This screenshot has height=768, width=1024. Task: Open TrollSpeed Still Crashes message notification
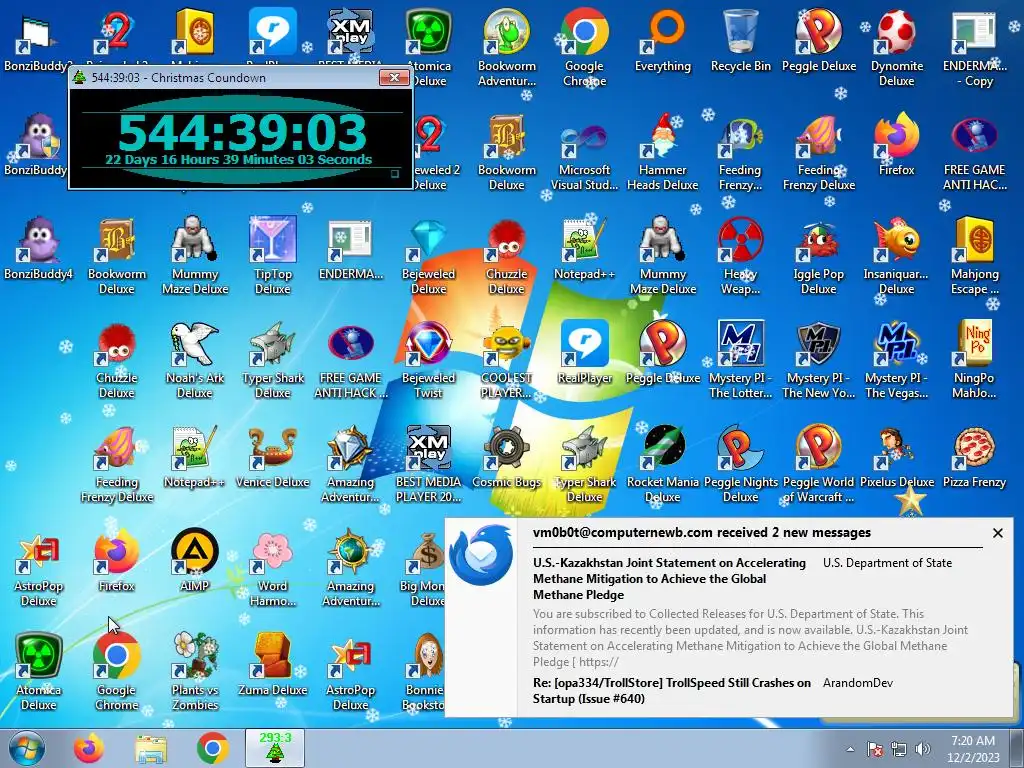tap(671, 690)
